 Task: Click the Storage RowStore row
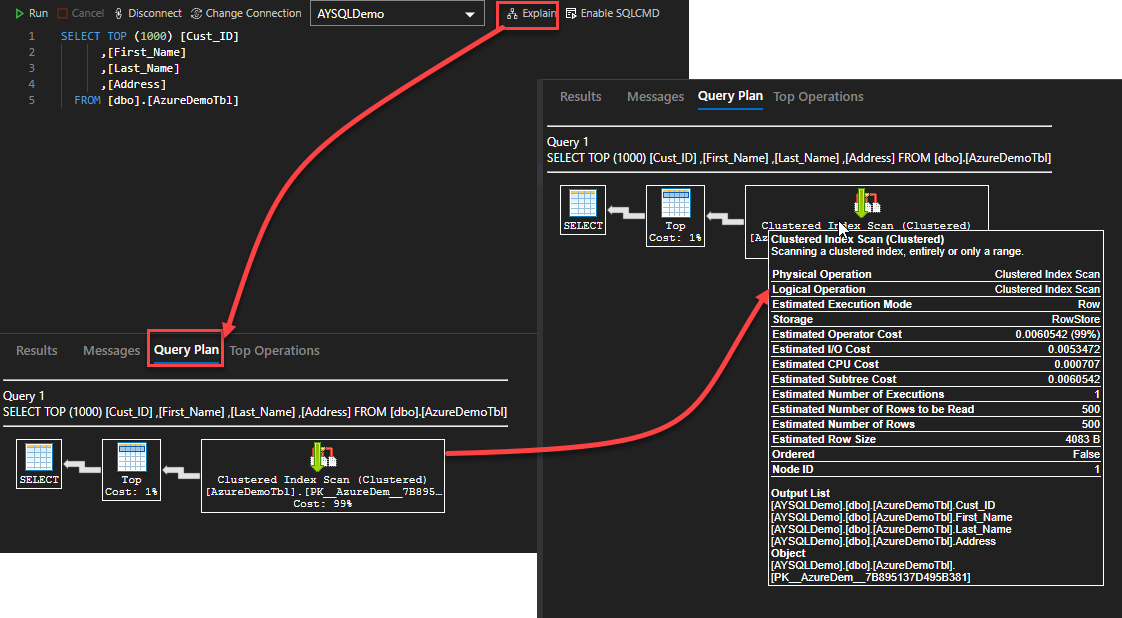coord(935,319)
